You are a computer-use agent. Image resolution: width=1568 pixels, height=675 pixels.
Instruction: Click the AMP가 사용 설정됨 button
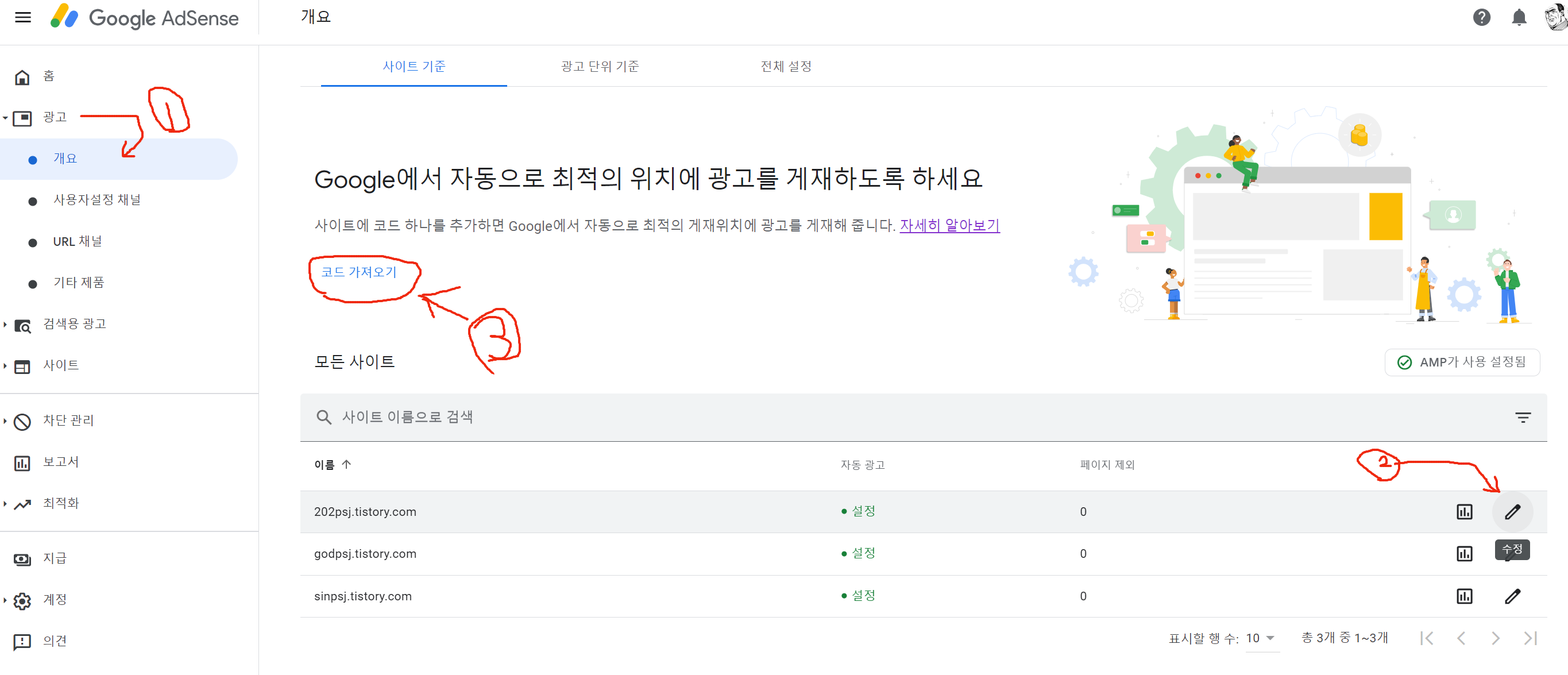tap(1462, 362)
